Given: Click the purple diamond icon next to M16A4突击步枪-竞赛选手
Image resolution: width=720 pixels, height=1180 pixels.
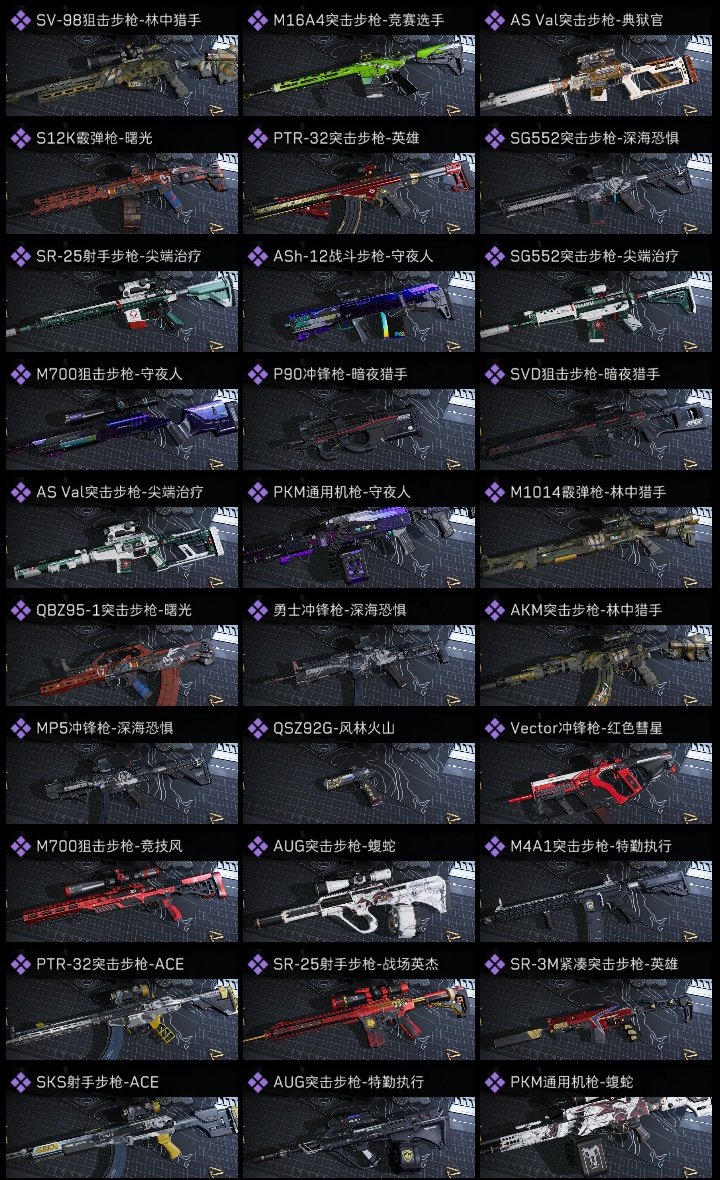Looking at the screenshot, I should (x=257, y=20).
